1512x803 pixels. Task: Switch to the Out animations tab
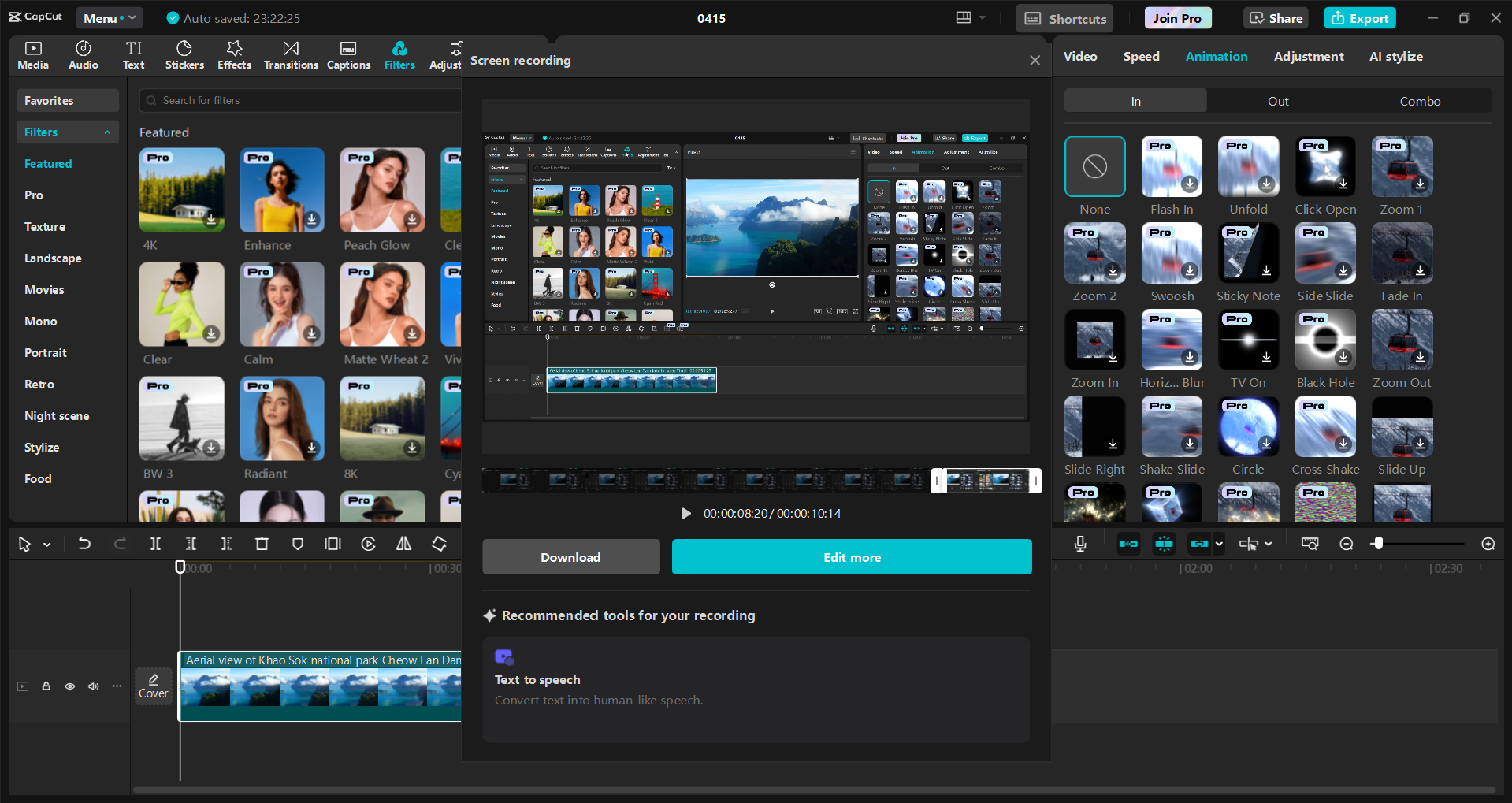click(1278, 101)
